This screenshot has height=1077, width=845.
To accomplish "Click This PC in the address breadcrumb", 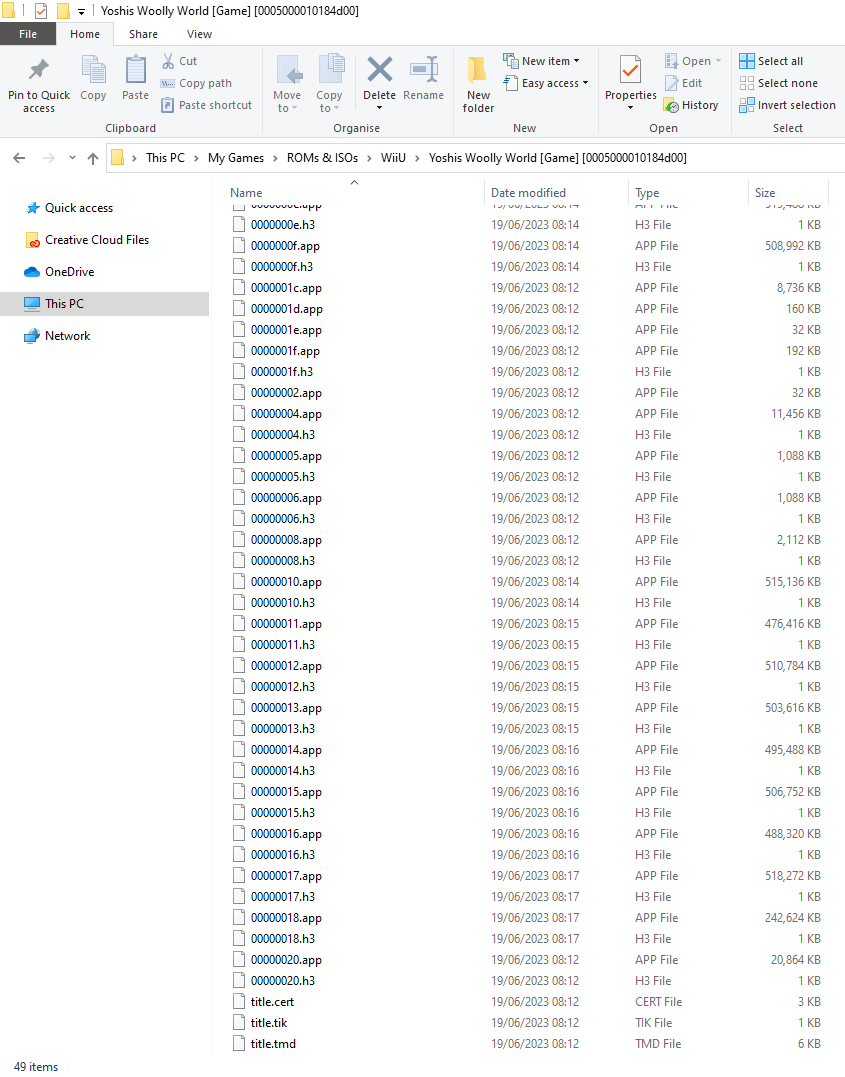I will (165, 158).
